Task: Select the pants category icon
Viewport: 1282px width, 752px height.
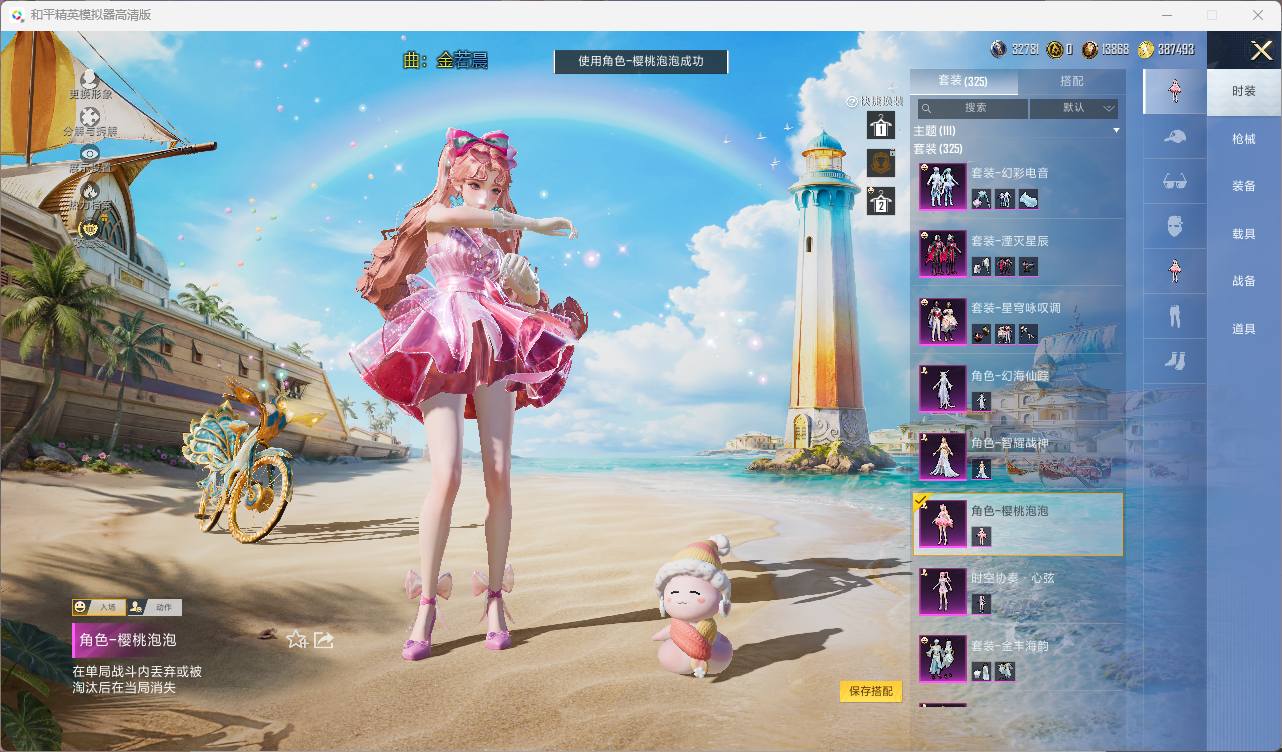Action: pyautogui.click(x=1175, y=315)
